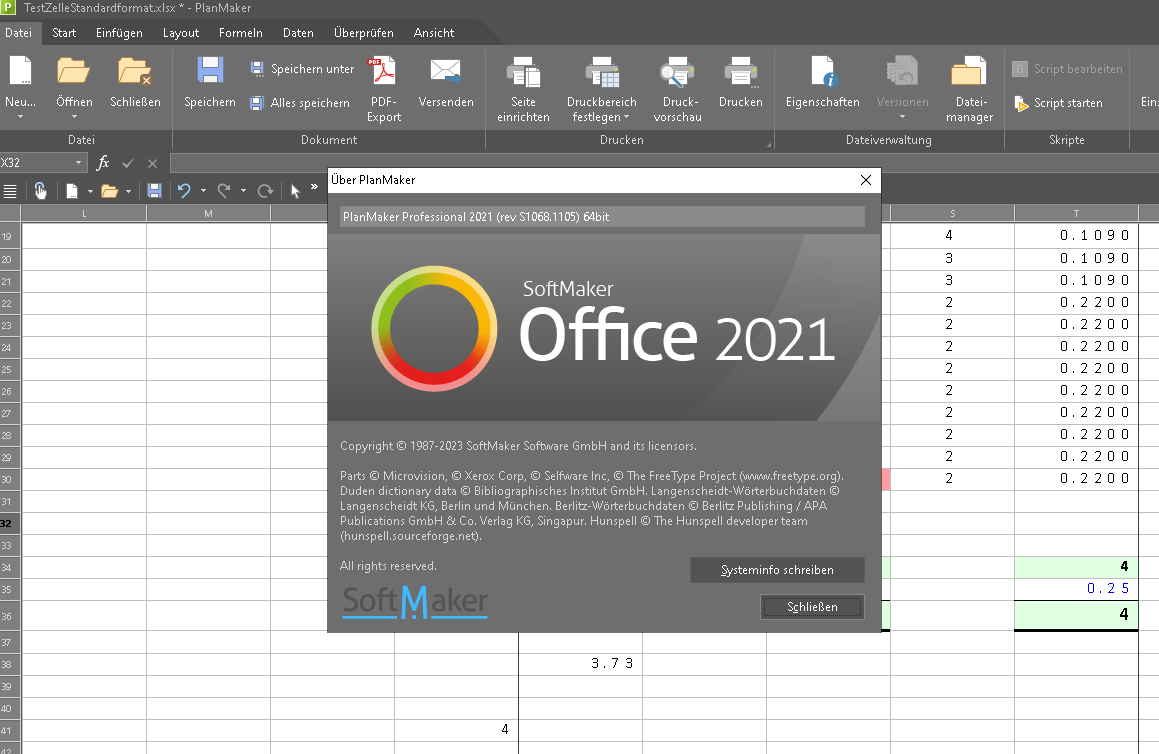Click Script bearbeiten in Skripte group
Screen dimensions: 1159x754
tap(1067, 69)
